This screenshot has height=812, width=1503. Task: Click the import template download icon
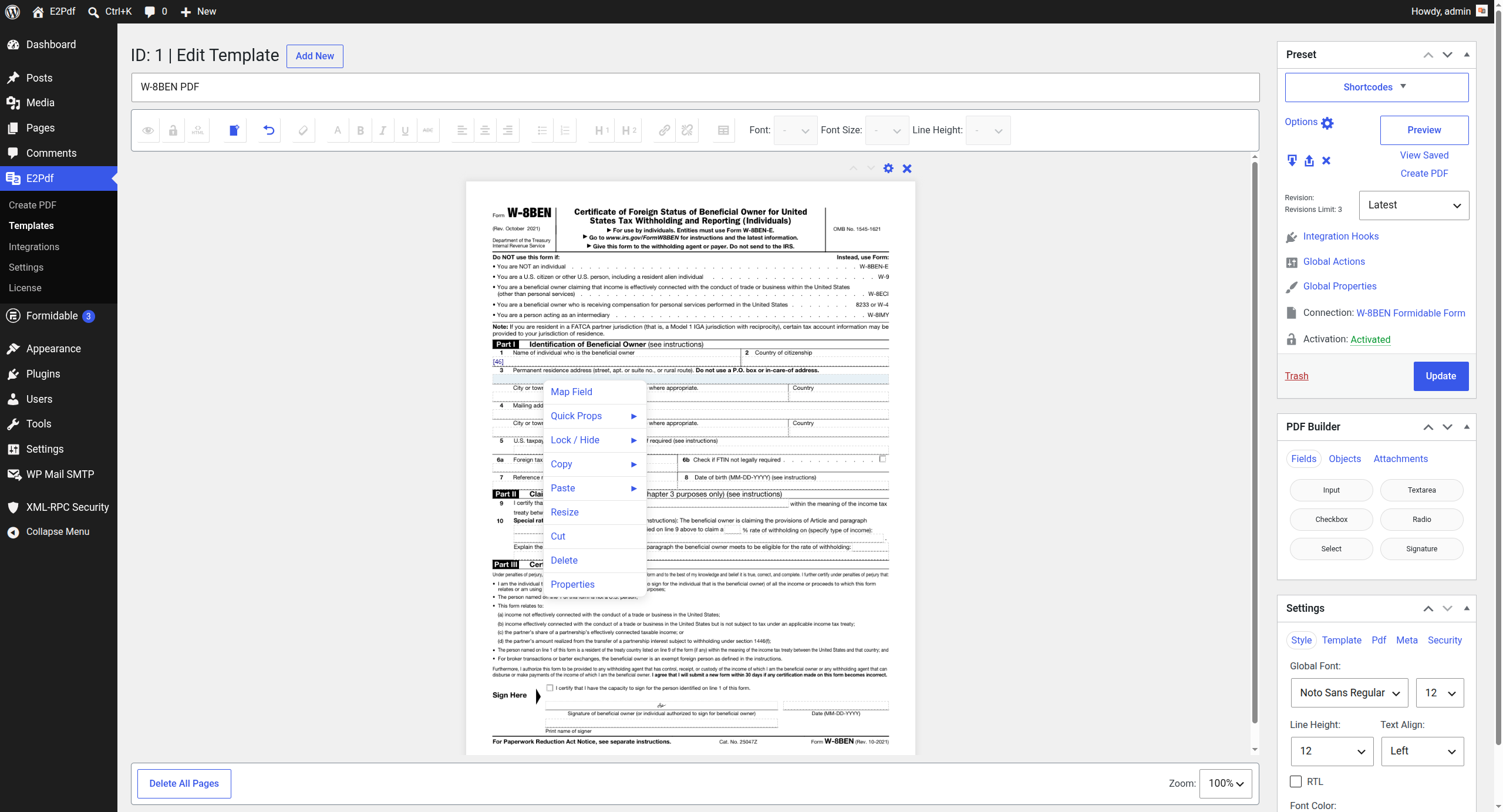click(1292, 160)
